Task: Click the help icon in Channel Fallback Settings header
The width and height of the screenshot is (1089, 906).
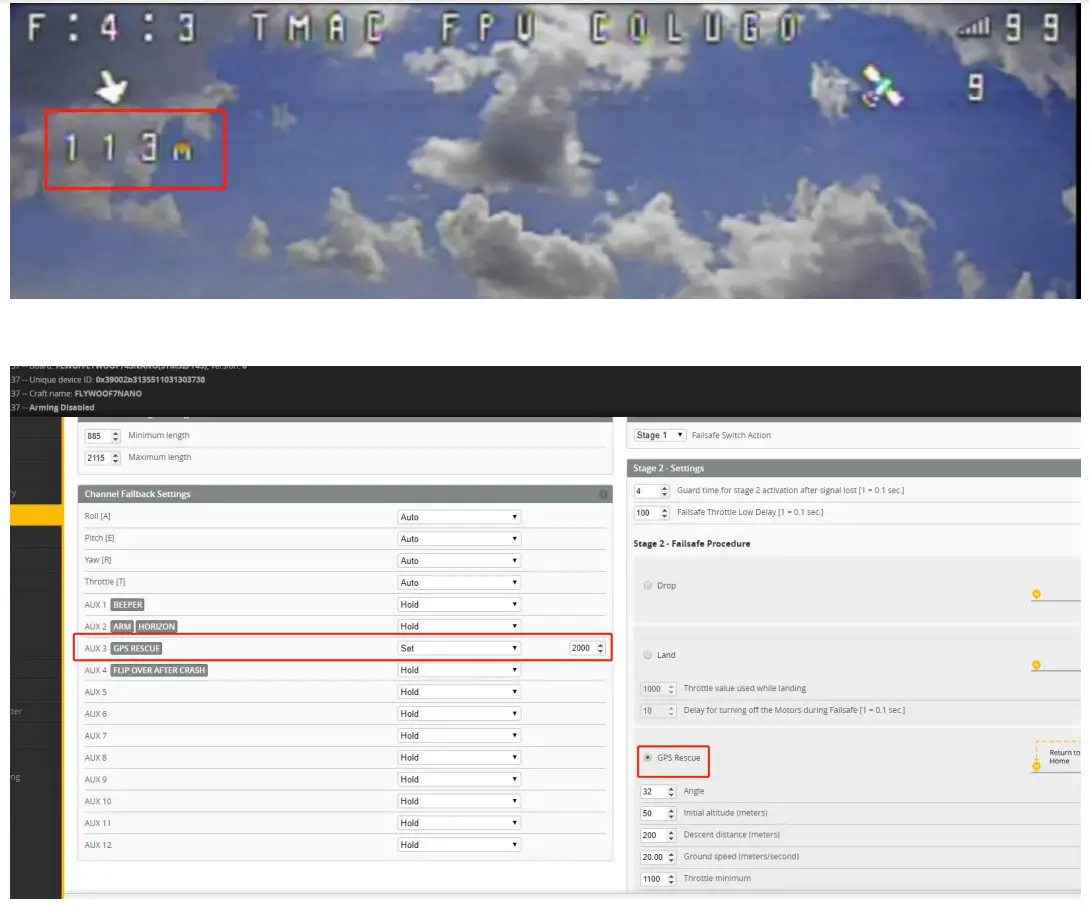Action: pyautogui.click(x=603, y=494)
